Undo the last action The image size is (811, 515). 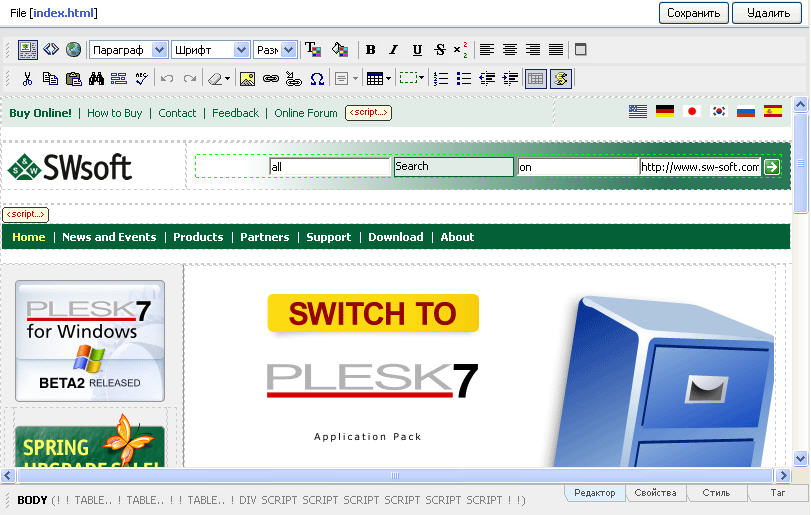point(167,79)
